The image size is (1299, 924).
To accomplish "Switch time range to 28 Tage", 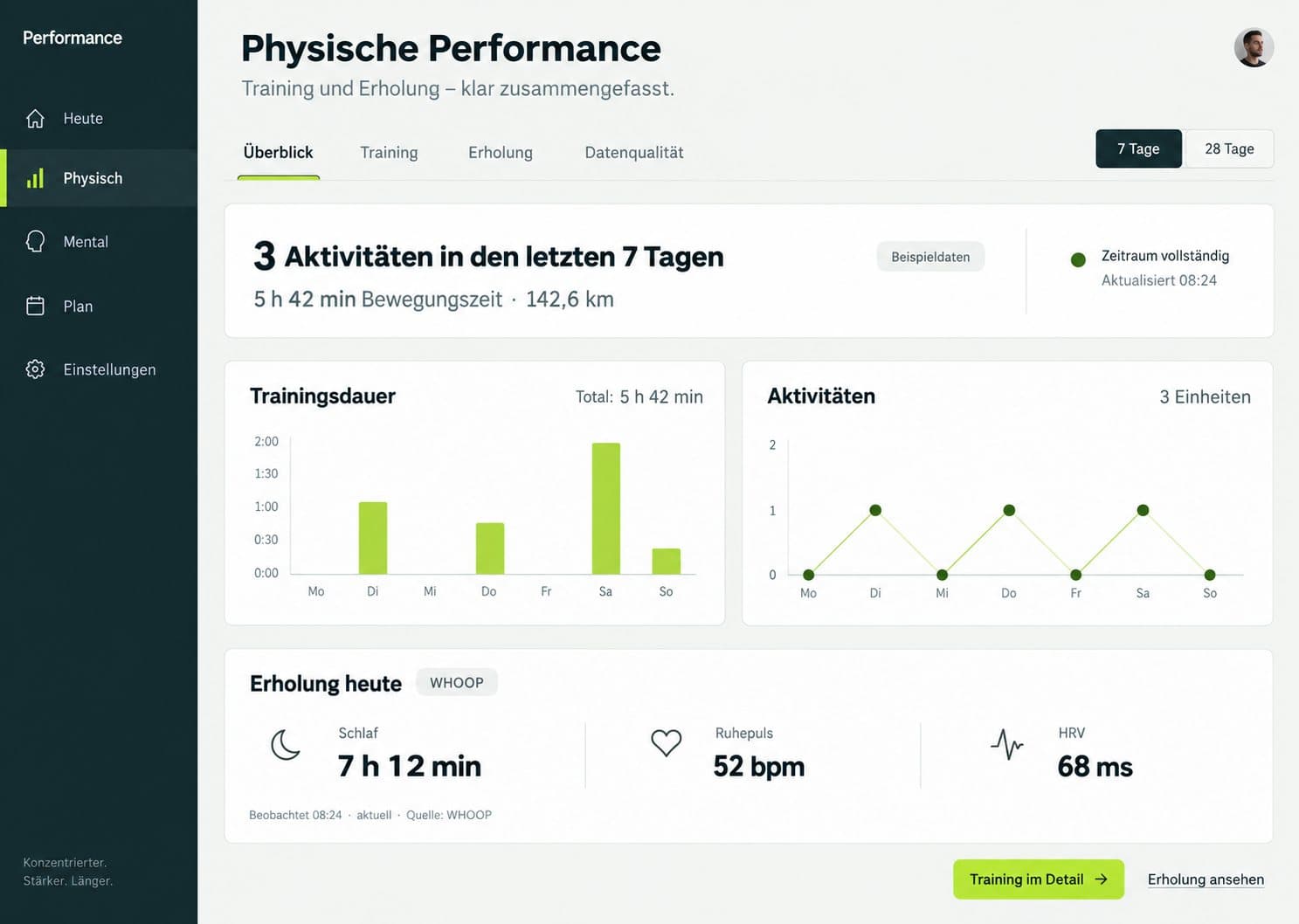I will click(1229, 148).
